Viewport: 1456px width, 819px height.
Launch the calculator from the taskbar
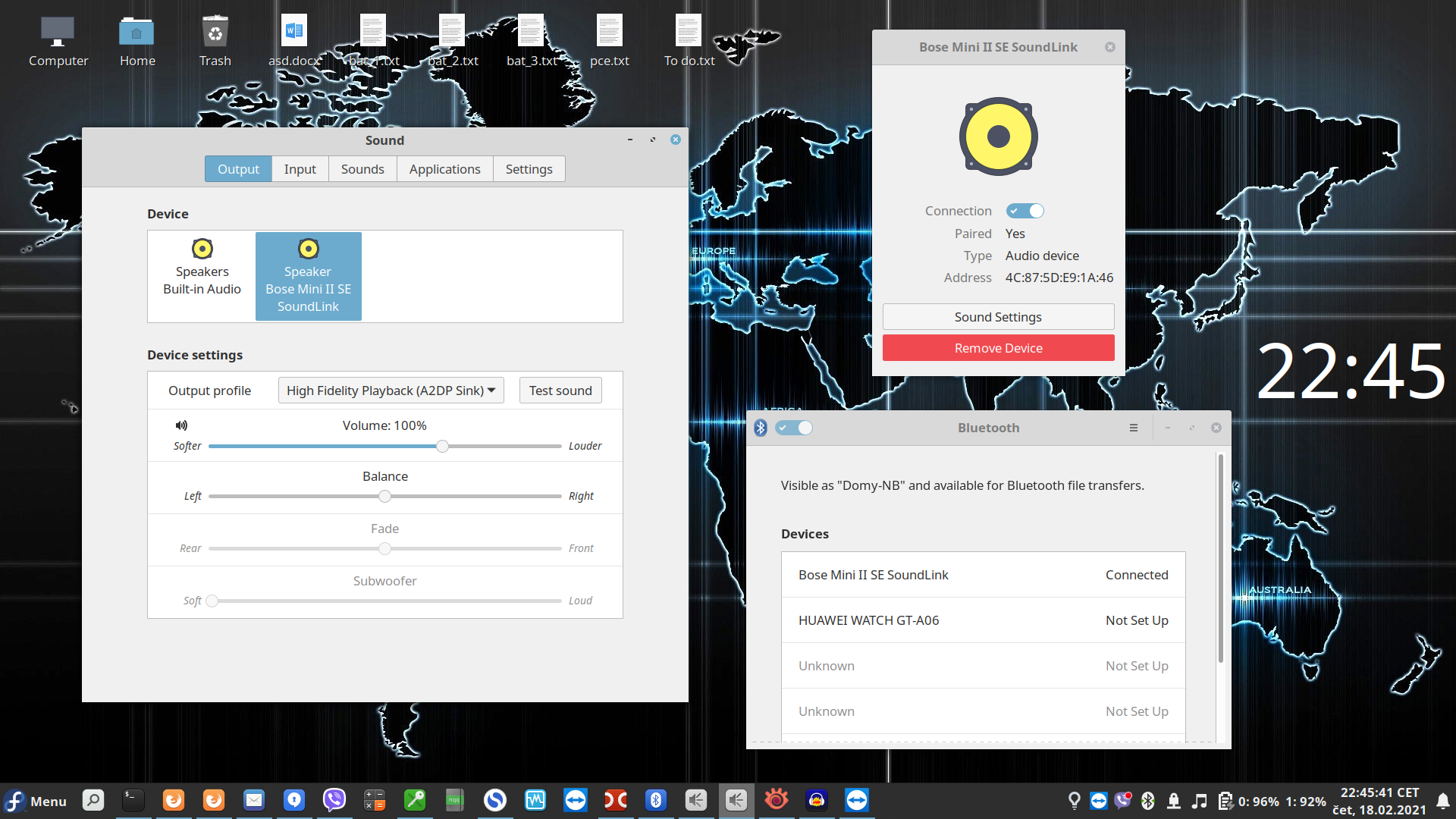[375, 800]
